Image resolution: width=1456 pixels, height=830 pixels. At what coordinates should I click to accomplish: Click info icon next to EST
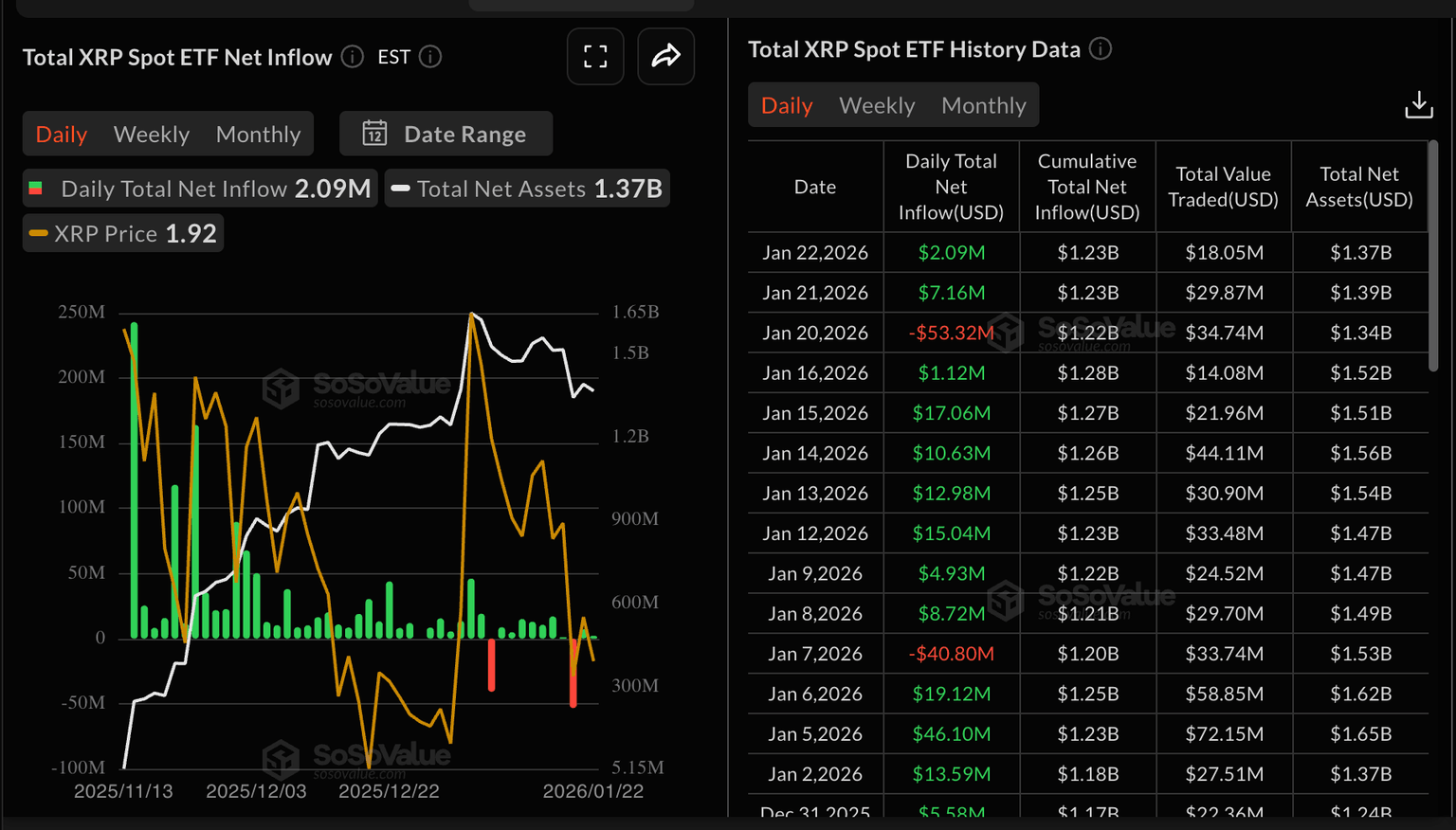coord(430,57)
